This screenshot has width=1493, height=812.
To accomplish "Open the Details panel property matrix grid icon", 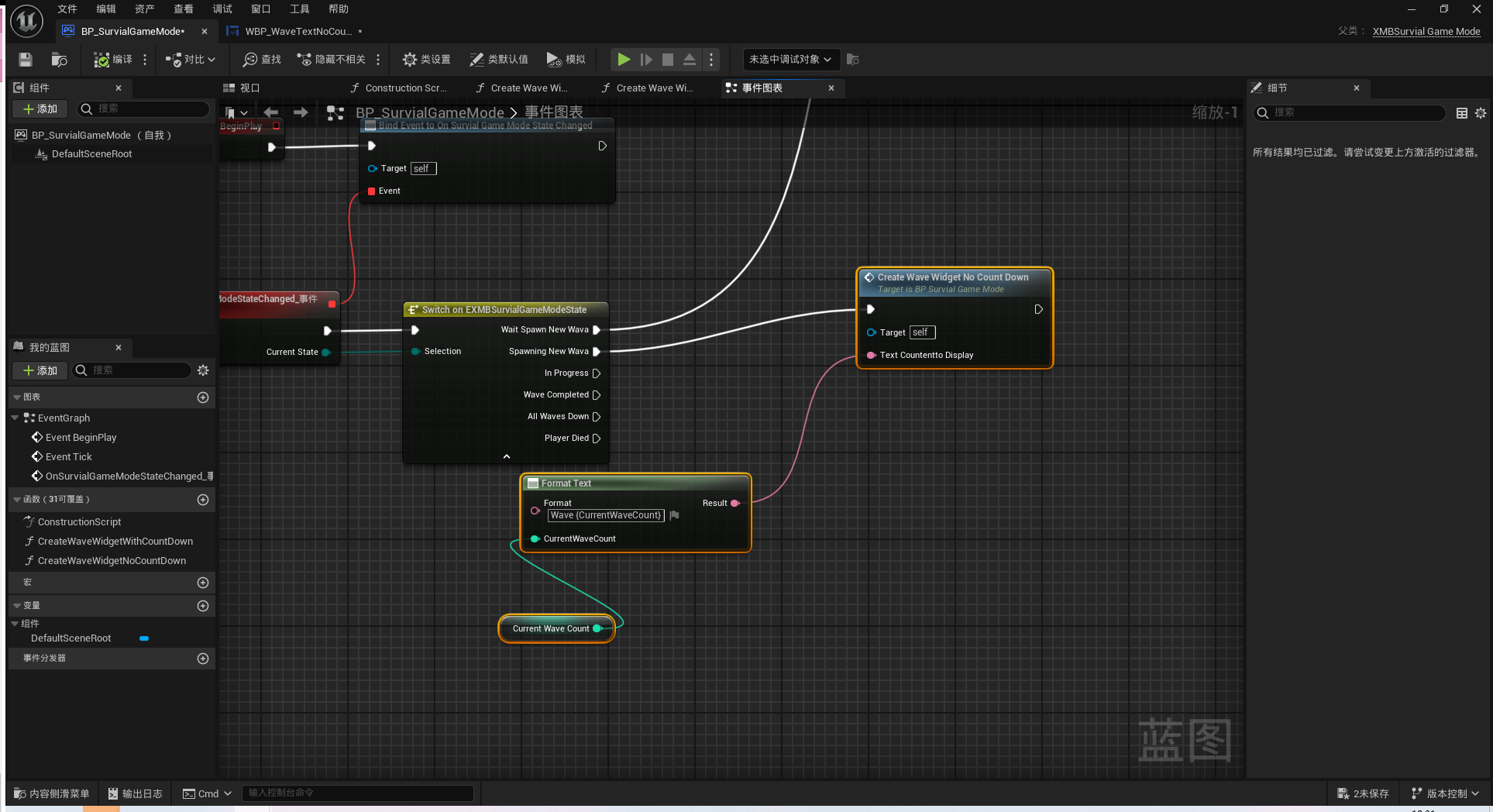I will [x=1461, y=113].
